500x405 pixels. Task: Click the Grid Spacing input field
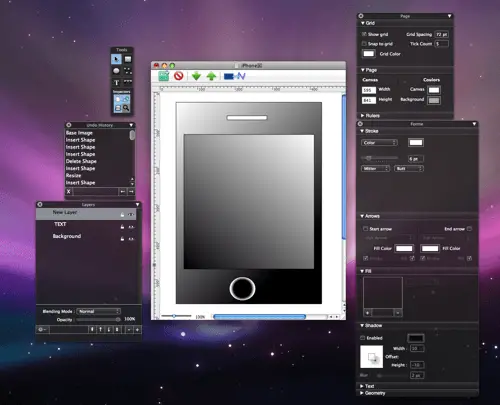(x=442, y=34)
